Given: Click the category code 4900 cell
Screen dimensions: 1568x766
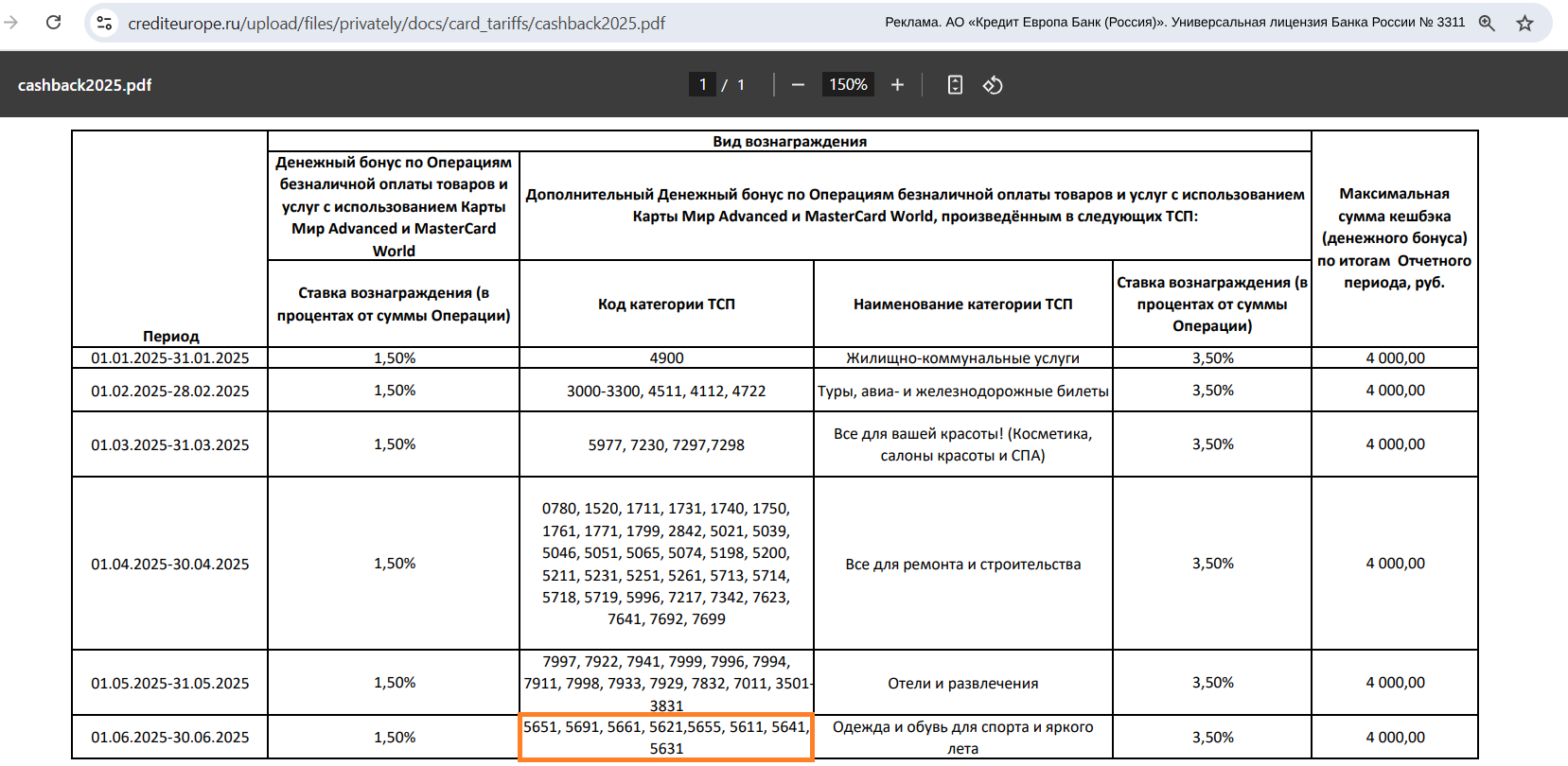Looking at the screenshot, I should click(x=666, y=357).
